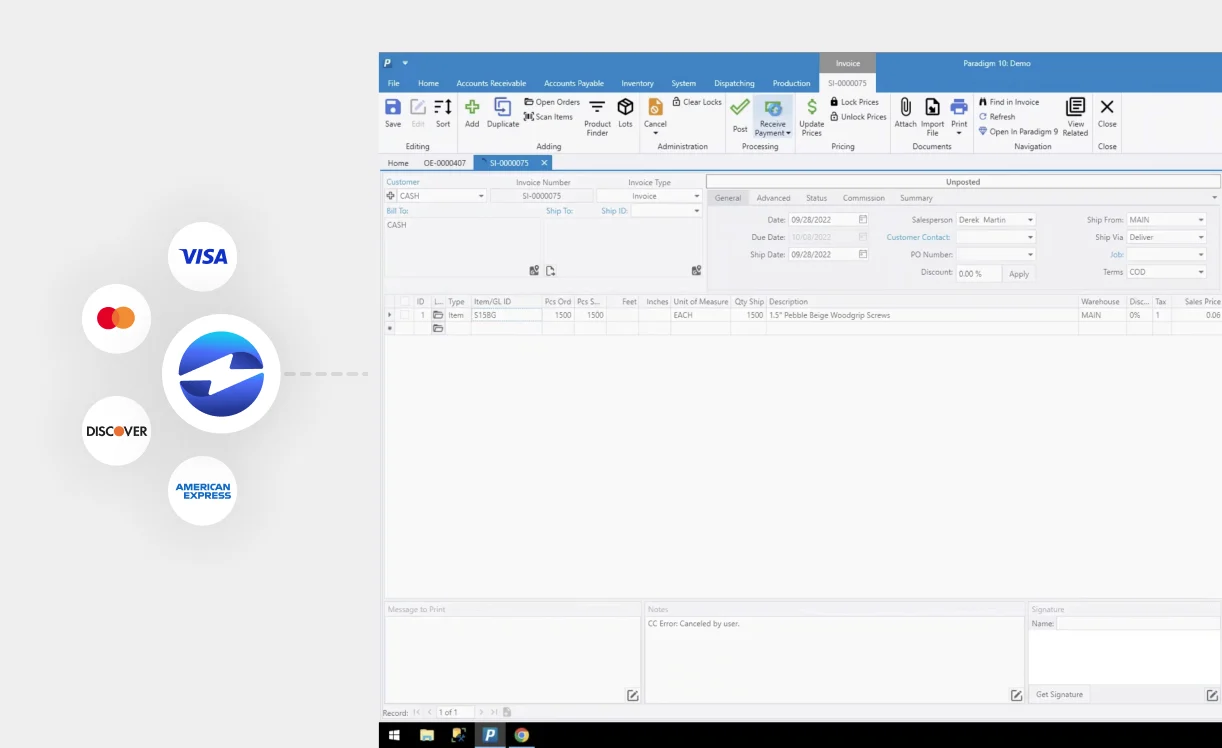Click the edit pencil icon in Notes panel
Screen dimensions: 1222x748
(1017, 695)
